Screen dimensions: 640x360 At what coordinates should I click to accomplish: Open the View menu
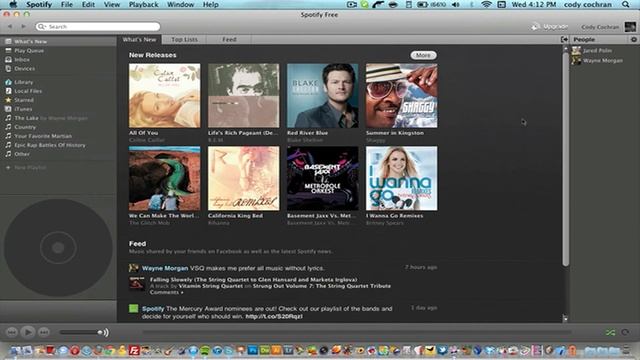pos(111,4)
